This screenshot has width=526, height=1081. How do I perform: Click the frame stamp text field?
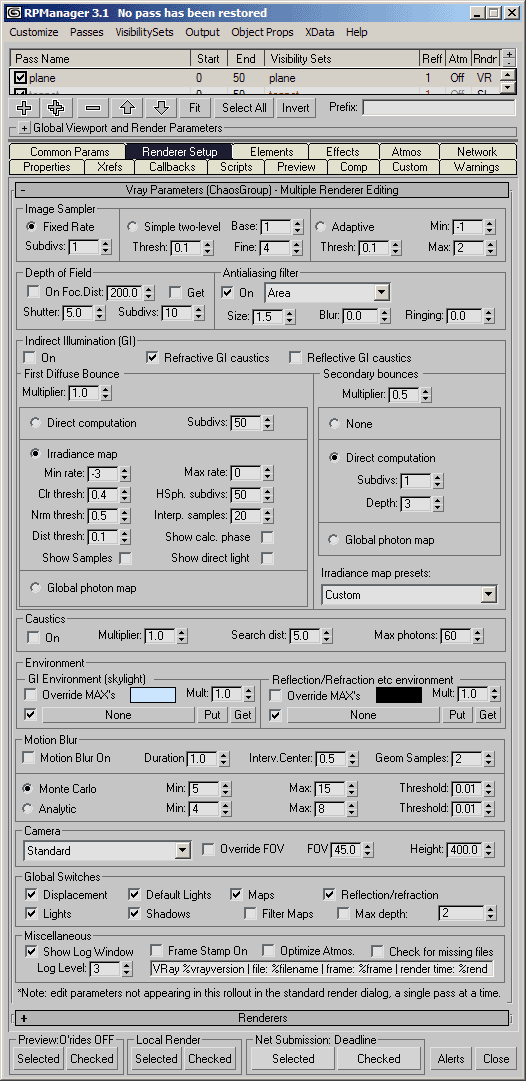[323, 969]
